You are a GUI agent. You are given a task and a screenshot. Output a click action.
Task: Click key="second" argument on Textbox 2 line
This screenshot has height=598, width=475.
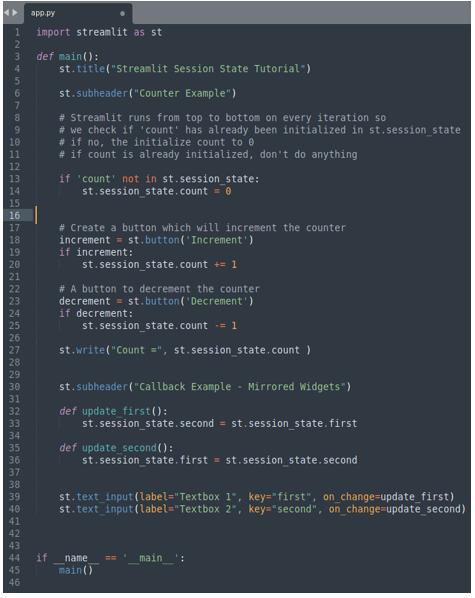pos(283,509)
